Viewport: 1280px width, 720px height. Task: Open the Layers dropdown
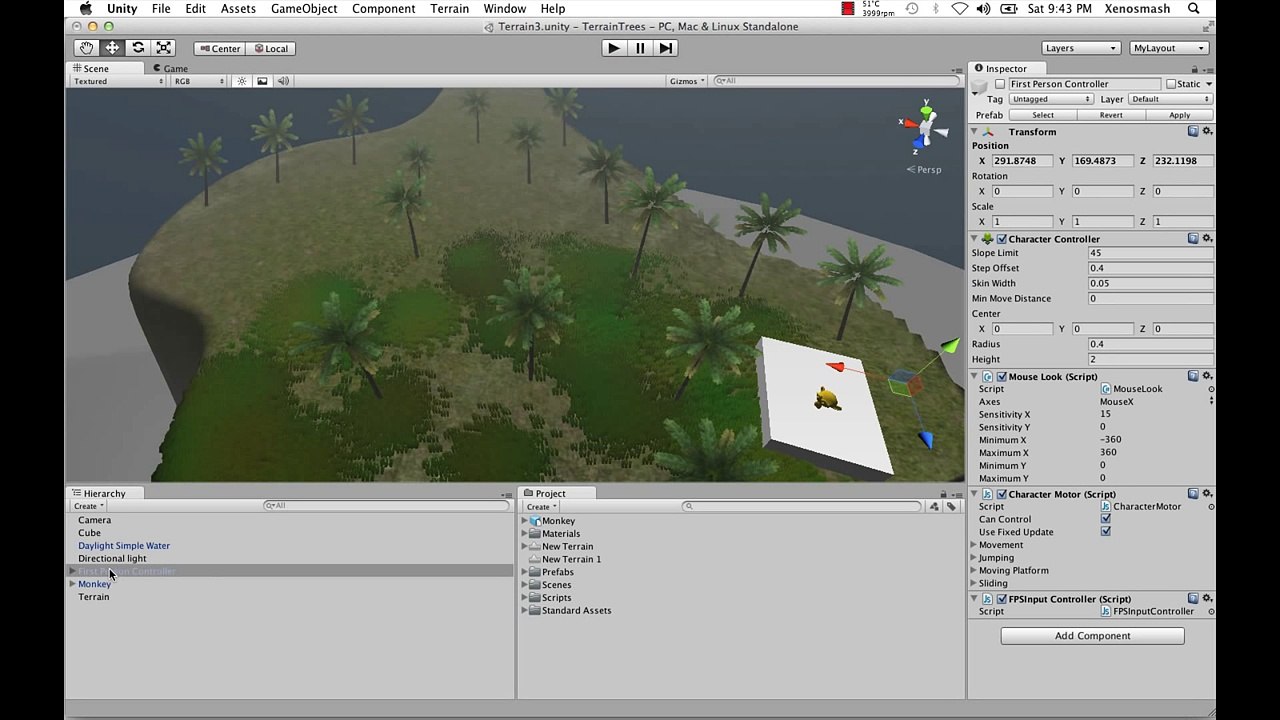(1079, 48)
